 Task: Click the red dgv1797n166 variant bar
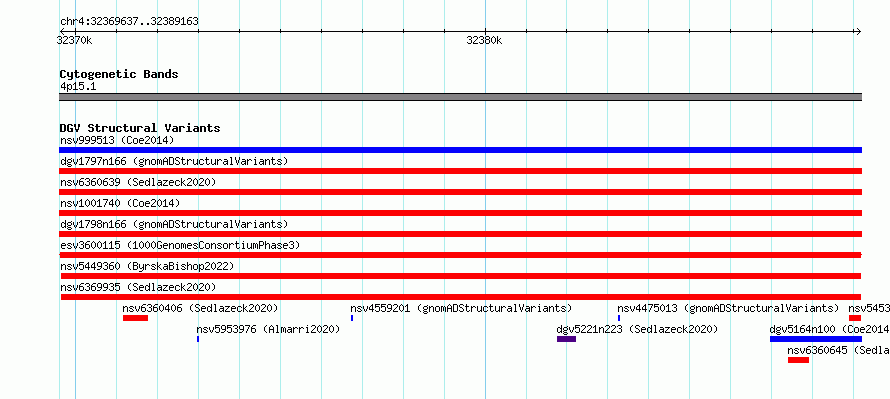coord(460,171)
